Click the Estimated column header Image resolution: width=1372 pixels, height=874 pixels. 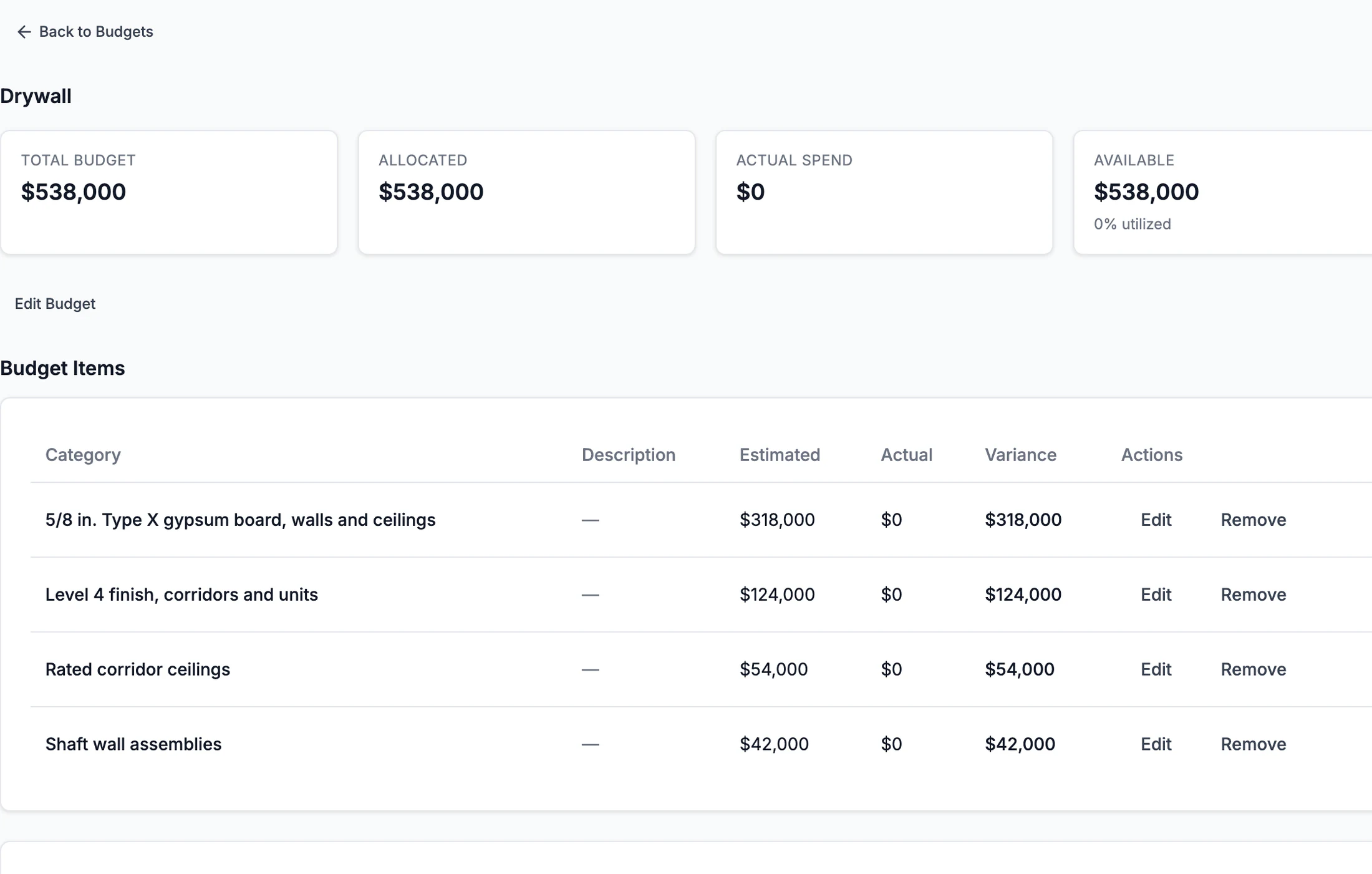(780, 455)
